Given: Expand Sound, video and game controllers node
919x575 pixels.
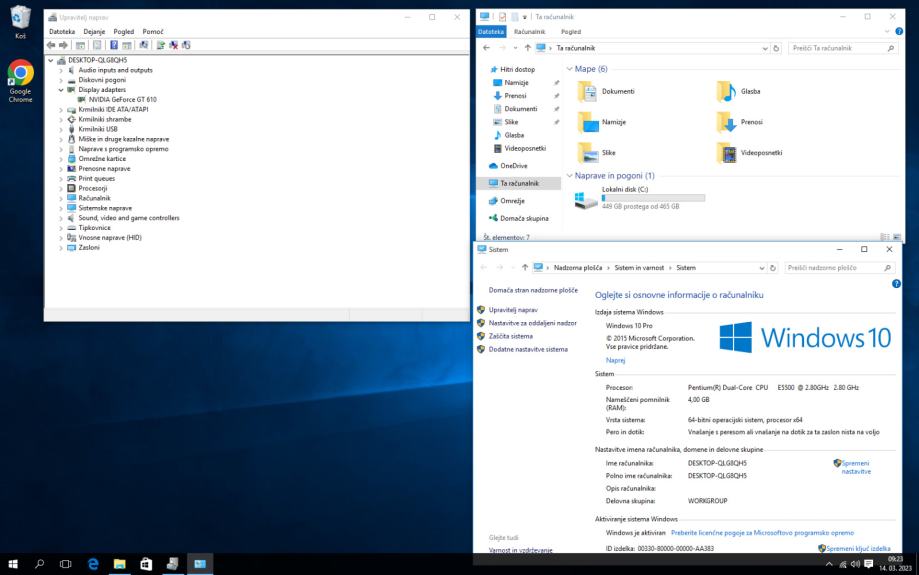Looking at the screenshot, I should [x=61, y=218].
